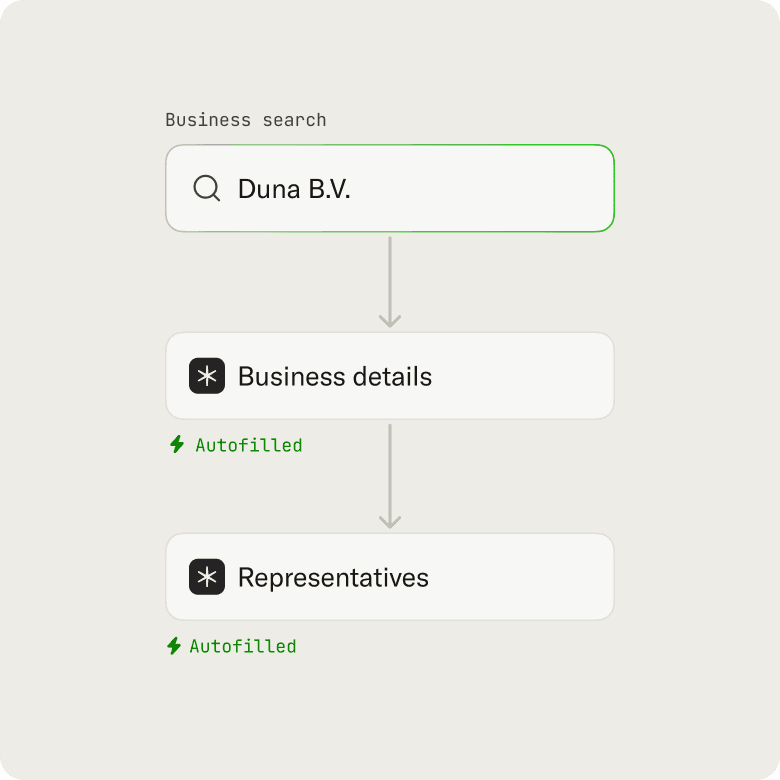The width and height of the screenshot is (780, 780).
Task: Click the magnifying glass search icon
Action: point(206,188)
